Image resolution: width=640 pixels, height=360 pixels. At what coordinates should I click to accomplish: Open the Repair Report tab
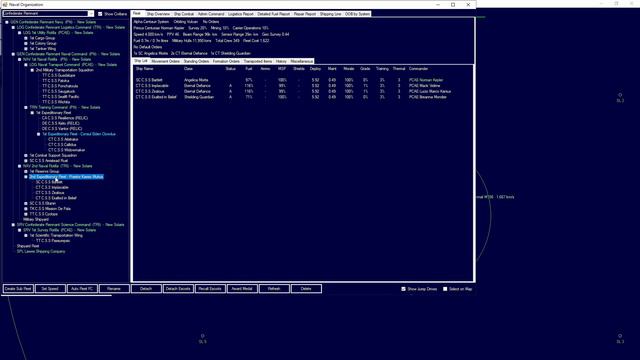point(305,14)
